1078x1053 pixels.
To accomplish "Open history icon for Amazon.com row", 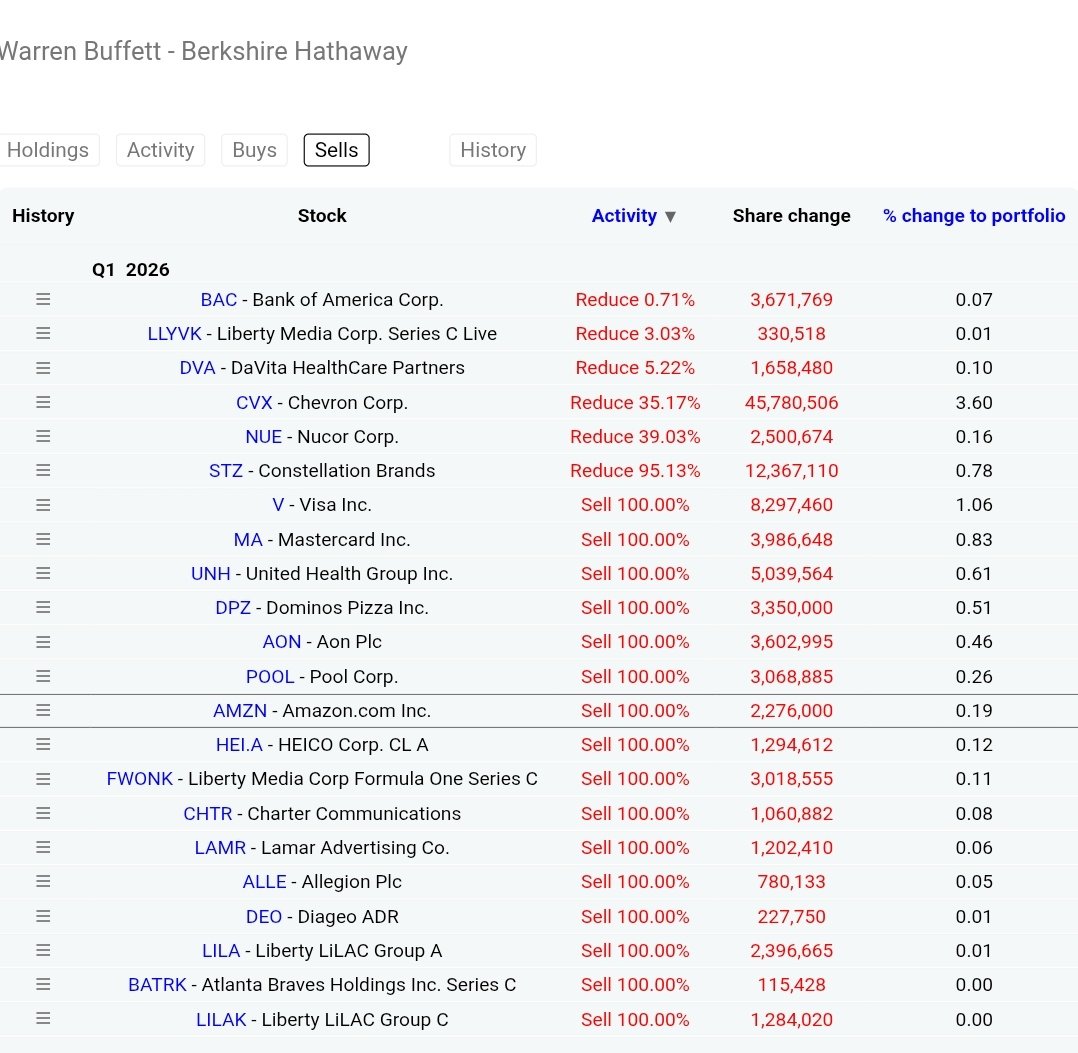I will pos(43,710).
